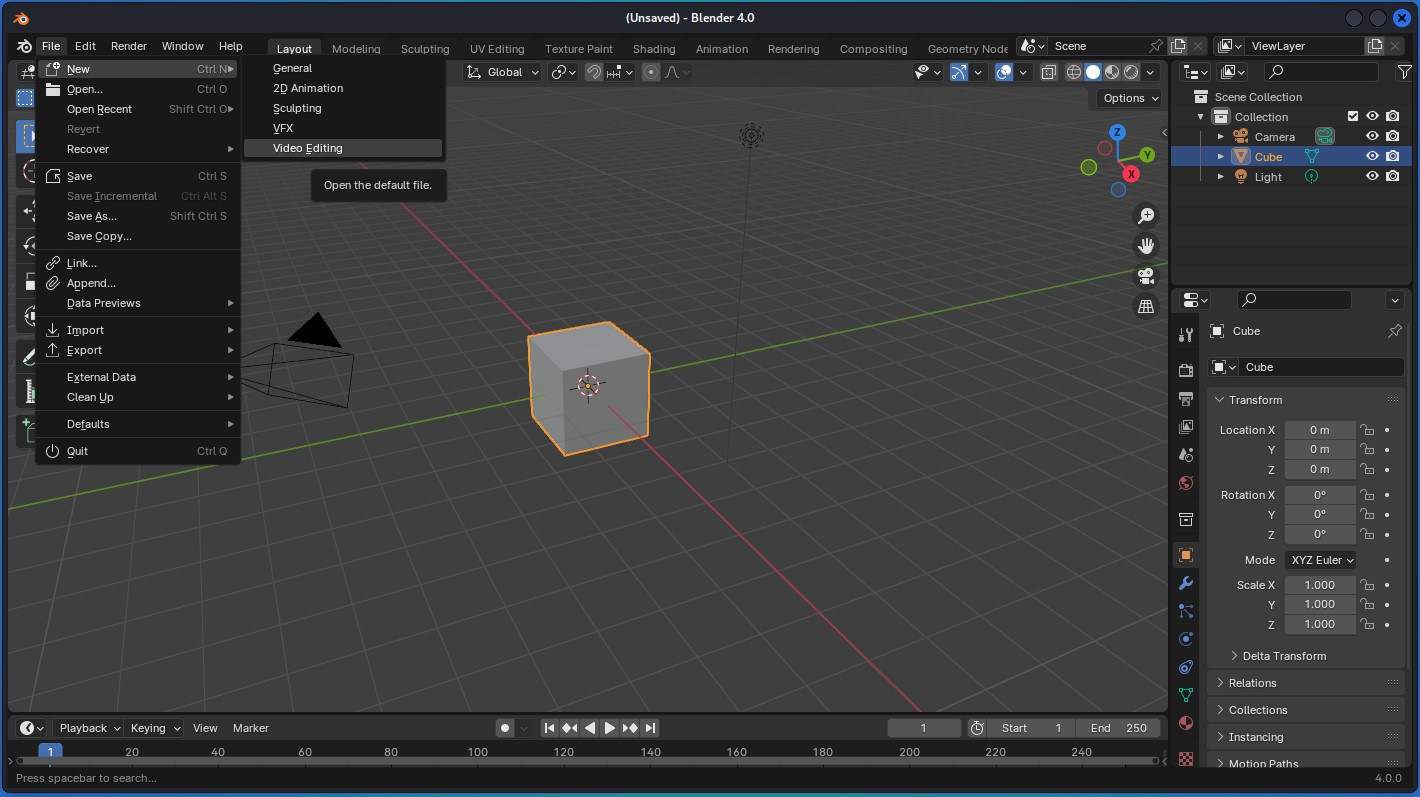Play the animation forward
The width and height of the screenshot is (1420, 797).
point(609,728)
